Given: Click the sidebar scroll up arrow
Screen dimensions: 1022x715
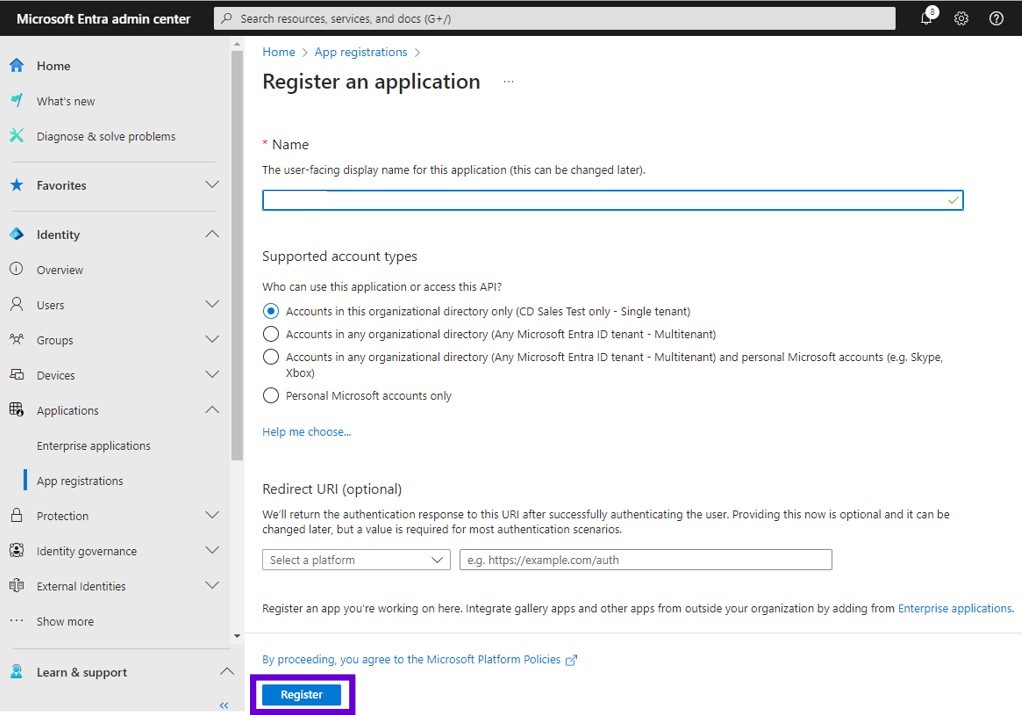Looking at the screenshot, I should tap(237, 44).
